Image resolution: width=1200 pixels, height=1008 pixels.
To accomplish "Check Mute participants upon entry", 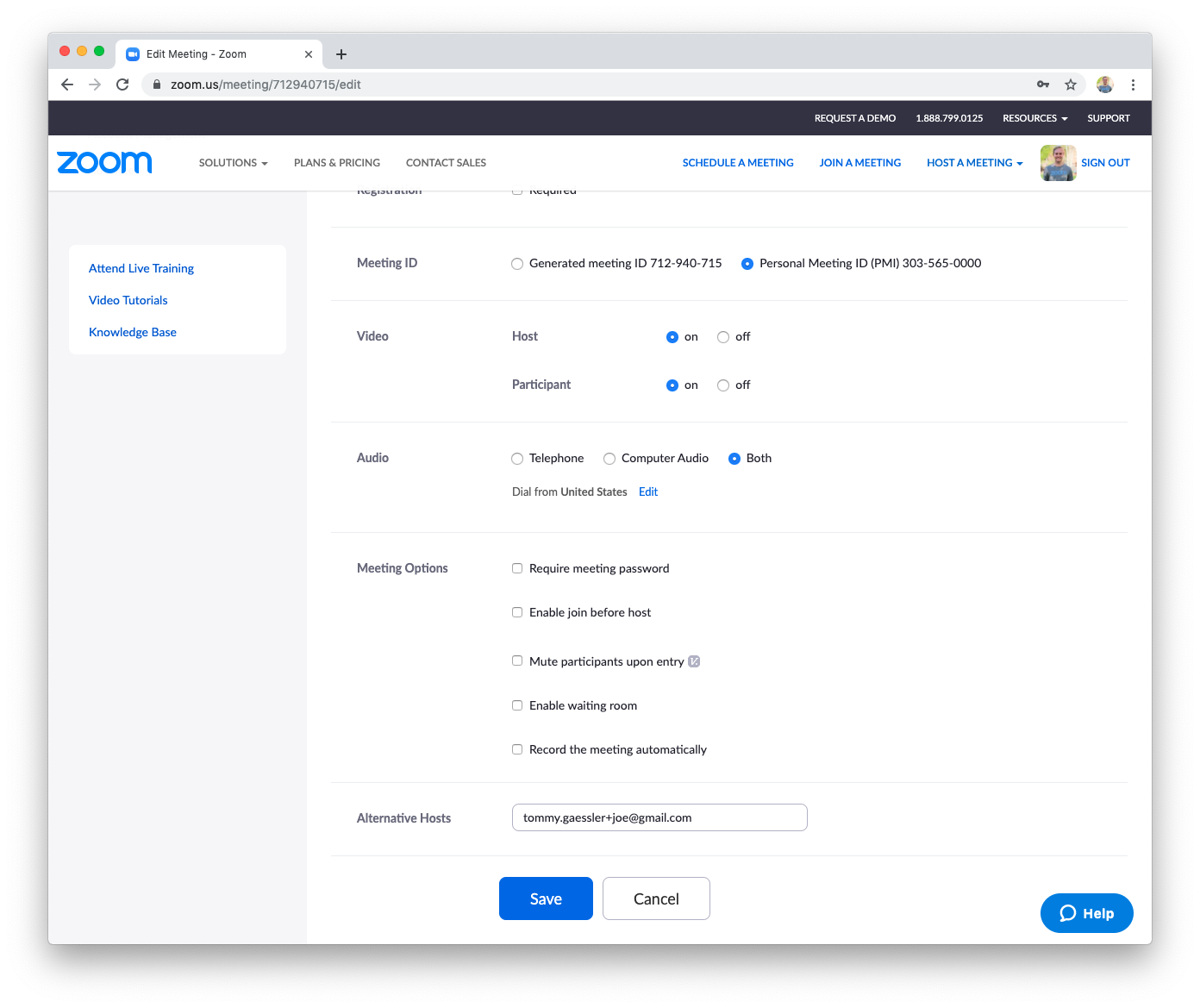I will pos(517,661).
